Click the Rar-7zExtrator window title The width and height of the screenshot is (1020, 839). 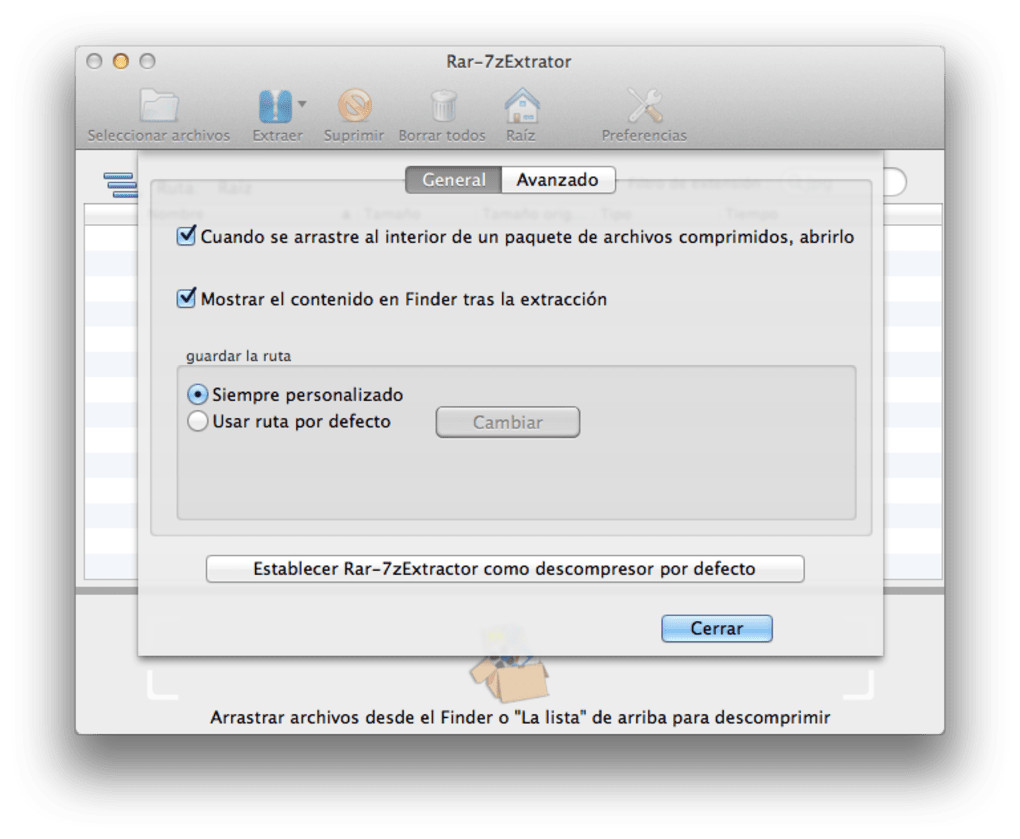click(509, 62)
